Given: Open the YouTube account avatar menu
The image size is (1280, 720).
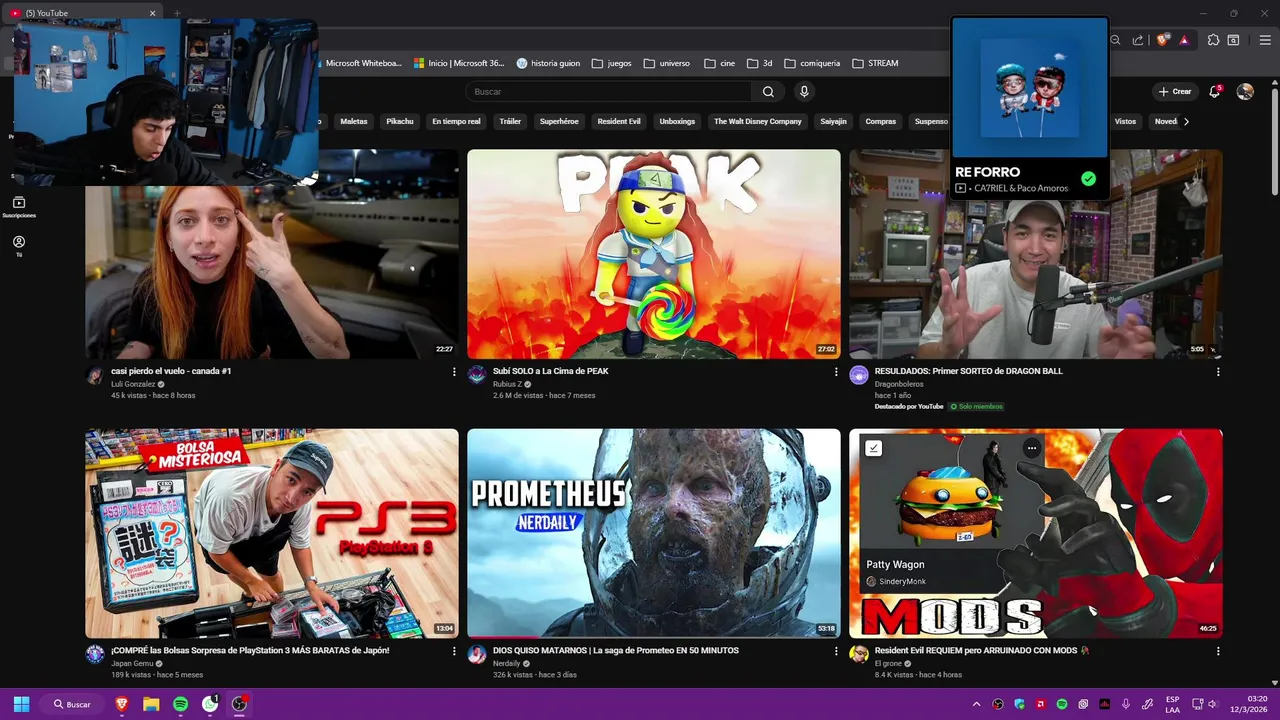Looking at the screenshot, I should 1245,91.
